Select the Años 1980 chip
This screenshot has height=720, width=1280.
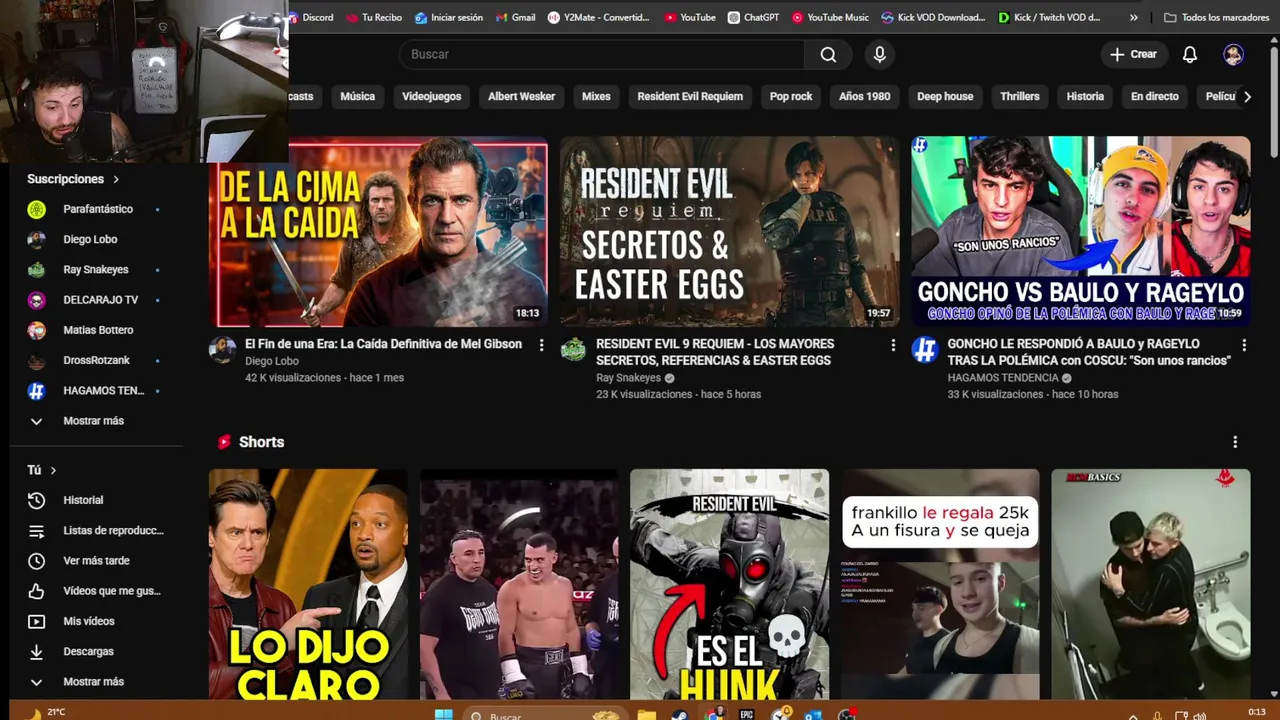click(864, 96)
